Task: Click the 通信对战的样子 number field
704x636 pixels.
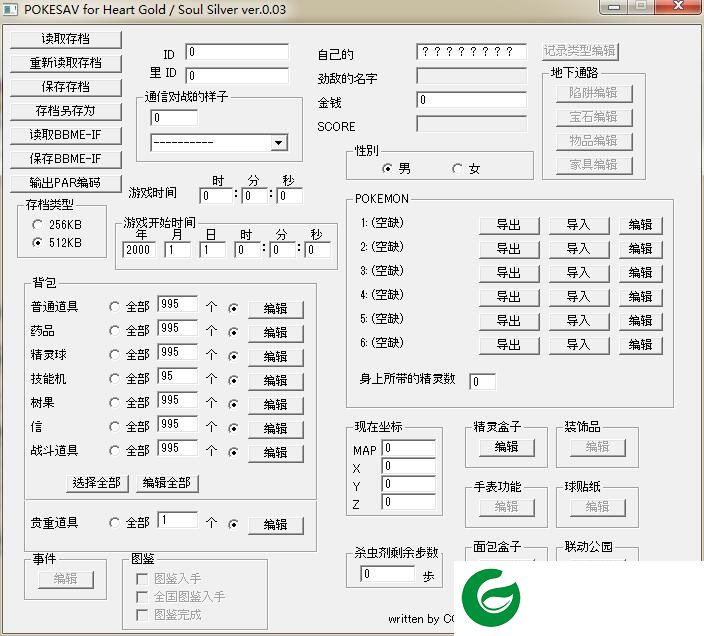Action: pyautogui.click(x=174, y=118)
